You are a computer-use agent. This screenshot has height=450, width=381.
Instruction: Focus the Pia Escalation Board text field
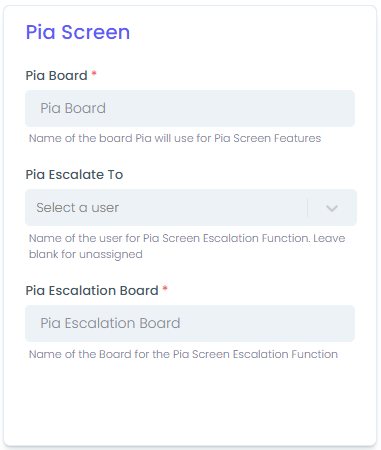coord(190,323)
